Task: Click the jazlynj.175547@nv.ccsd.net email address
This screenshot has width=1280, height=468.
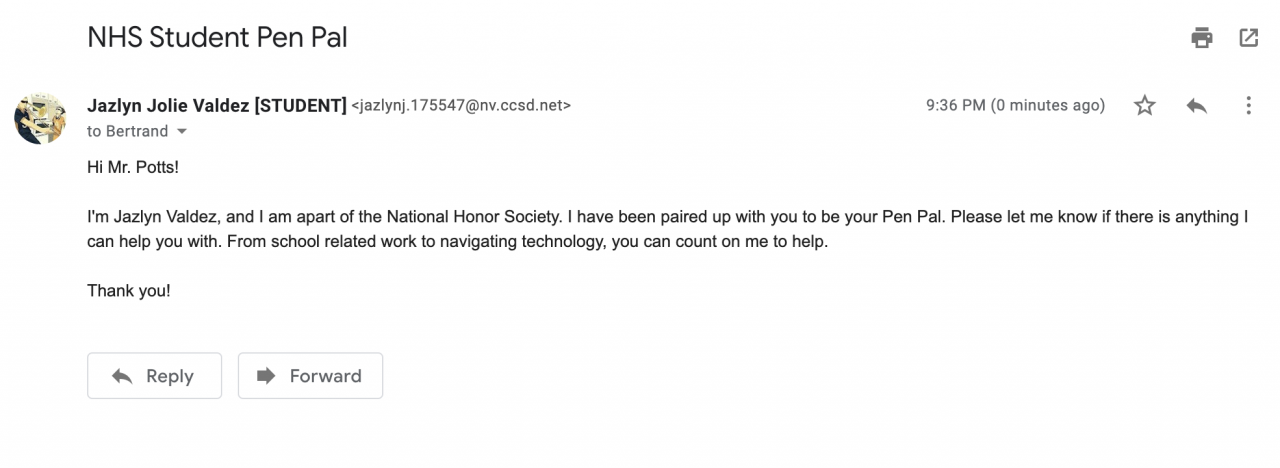Action: click(x=461, y=105)
